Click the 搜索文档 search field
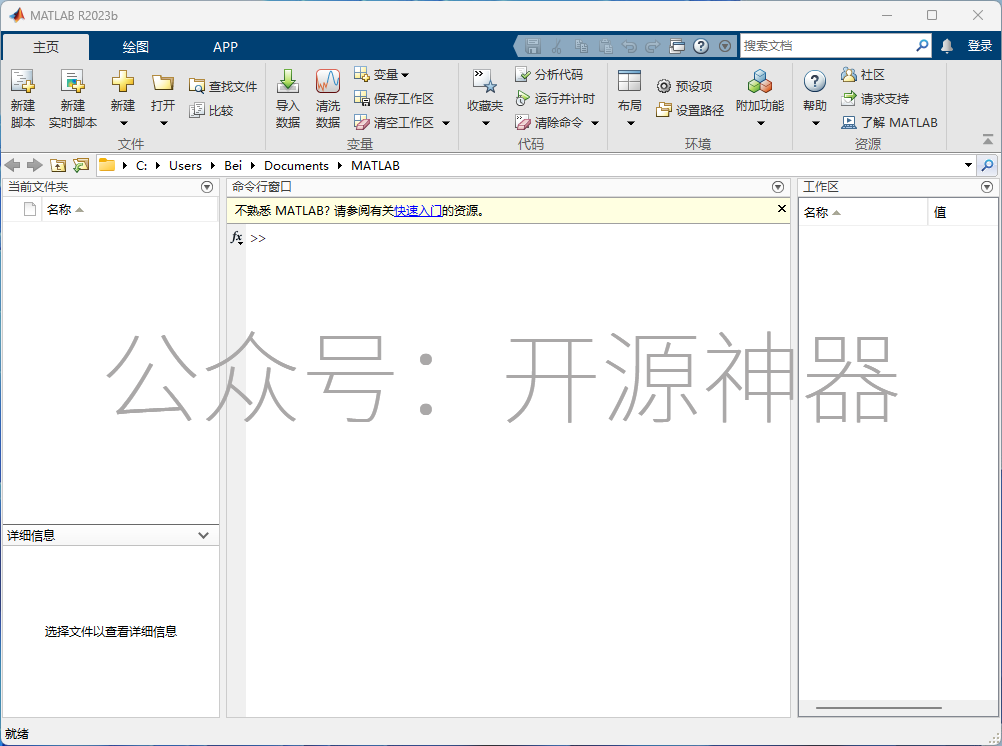 (x=828, y=45)
